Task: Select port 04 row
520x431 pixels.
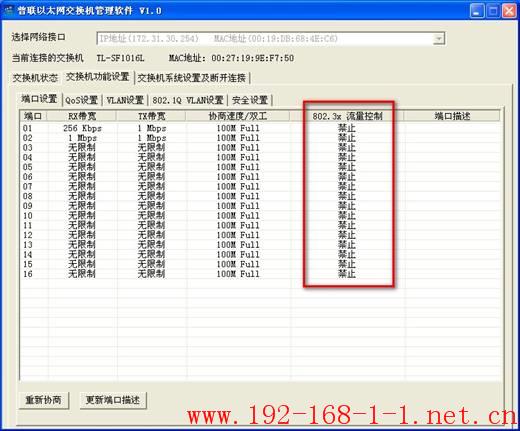Action: point(260,157)
